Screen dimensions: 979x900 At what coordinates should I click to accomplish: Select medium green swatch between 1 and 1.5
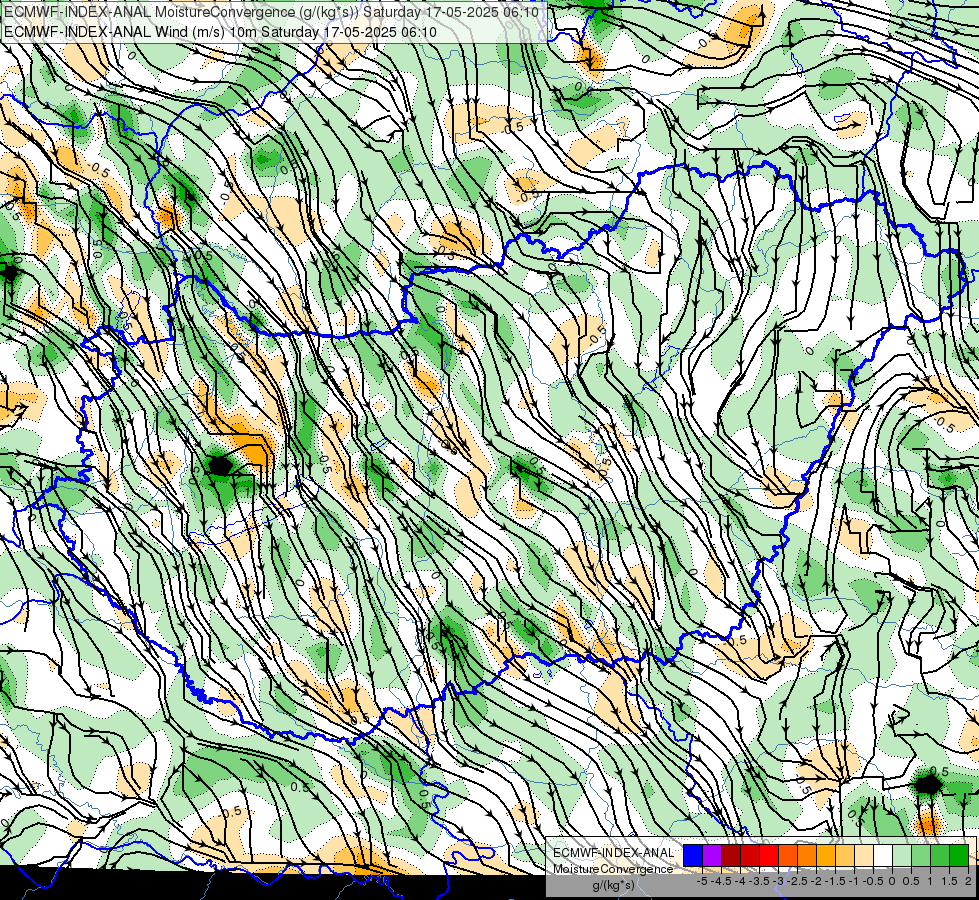[x=940, y=855]
